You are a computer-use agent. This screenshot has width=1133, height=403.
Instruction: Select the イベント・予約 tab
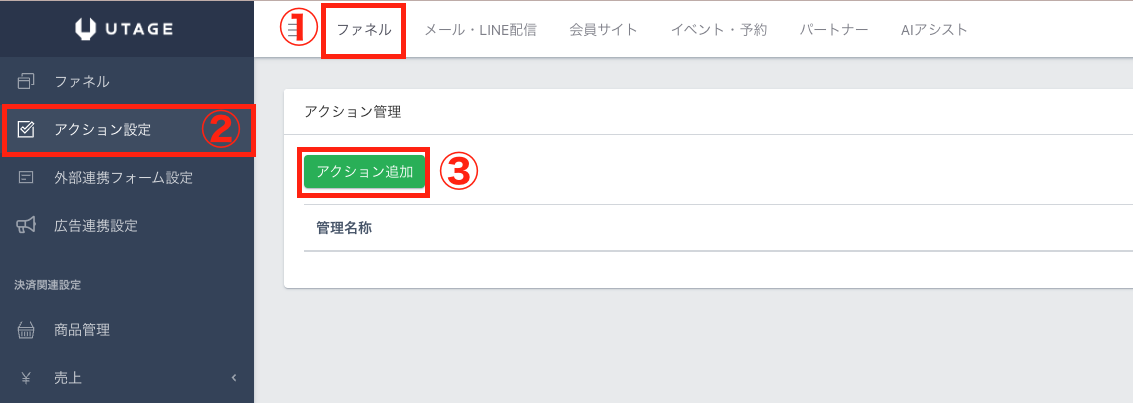pos(718,30)
